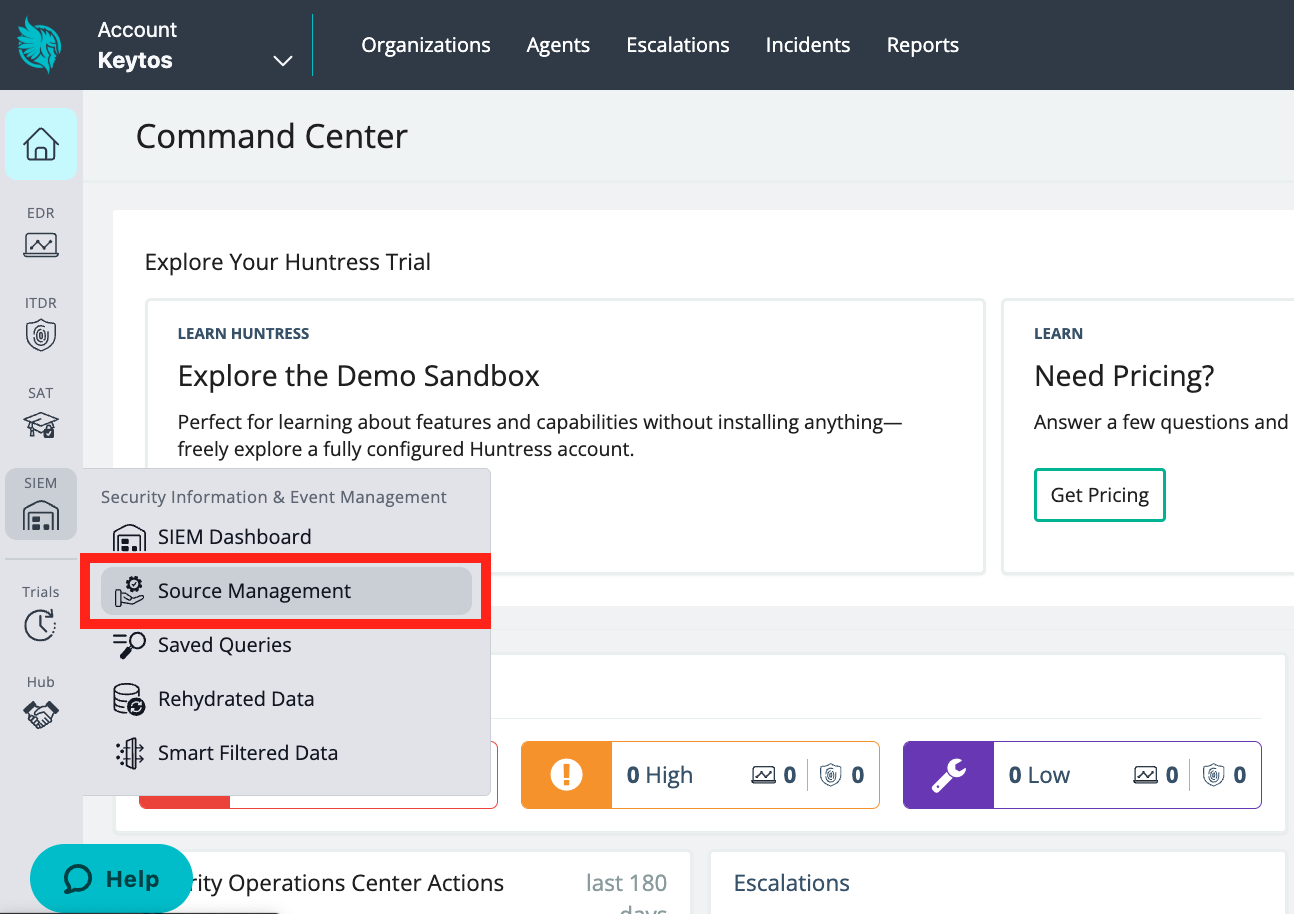Select the EDR sidebar icon

point(41,245)
